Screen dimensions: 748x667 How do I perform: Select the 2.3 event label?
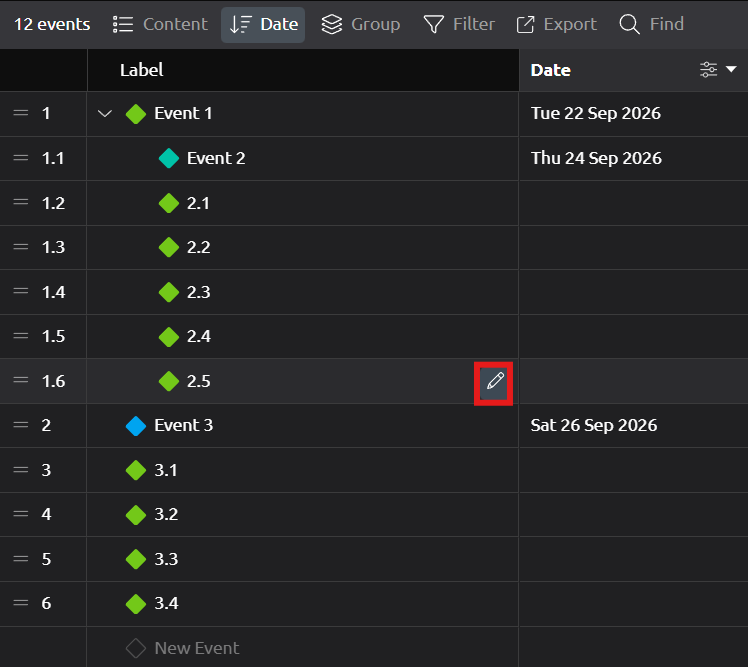[x=198, y=292]
